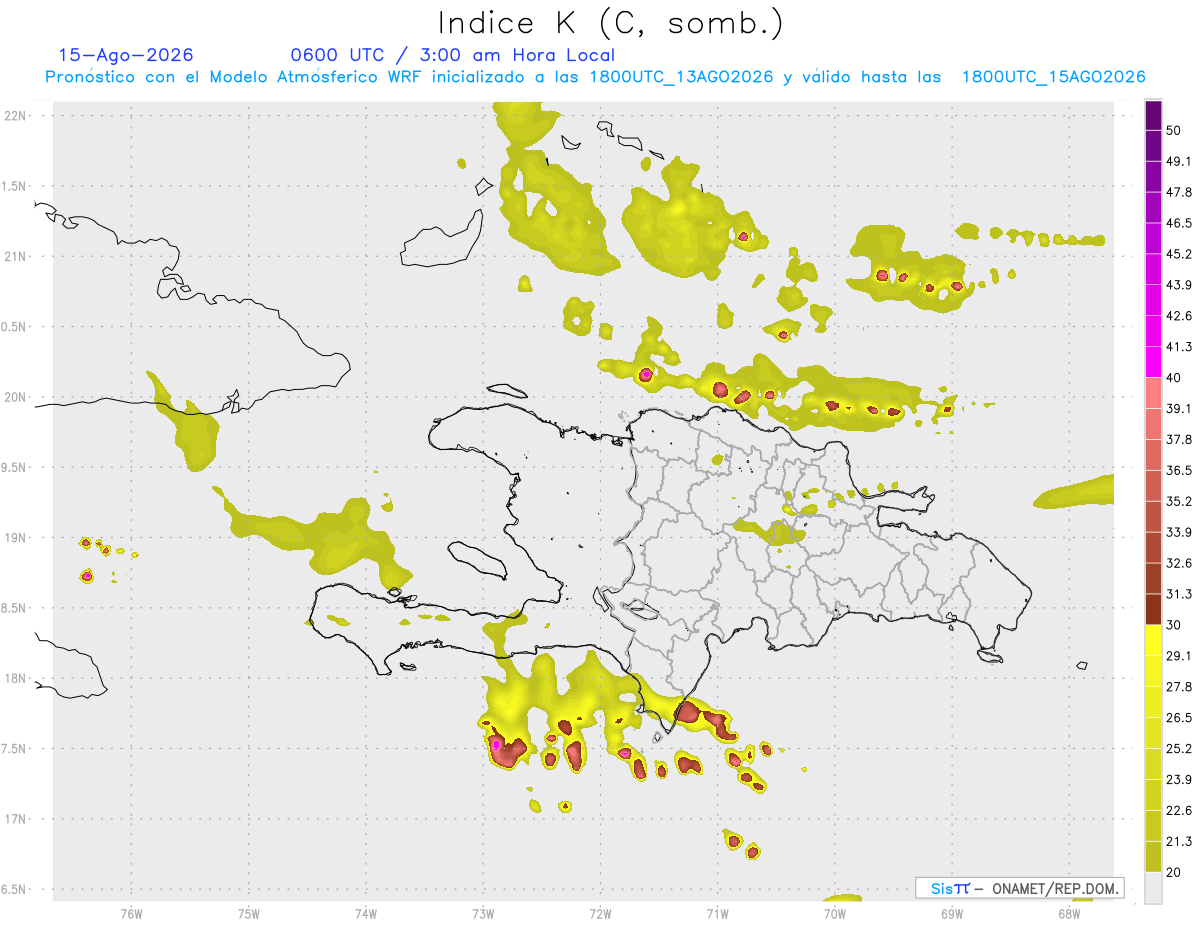Click longitude label '72W'
1200x927 pixels.
click(600, 913)
